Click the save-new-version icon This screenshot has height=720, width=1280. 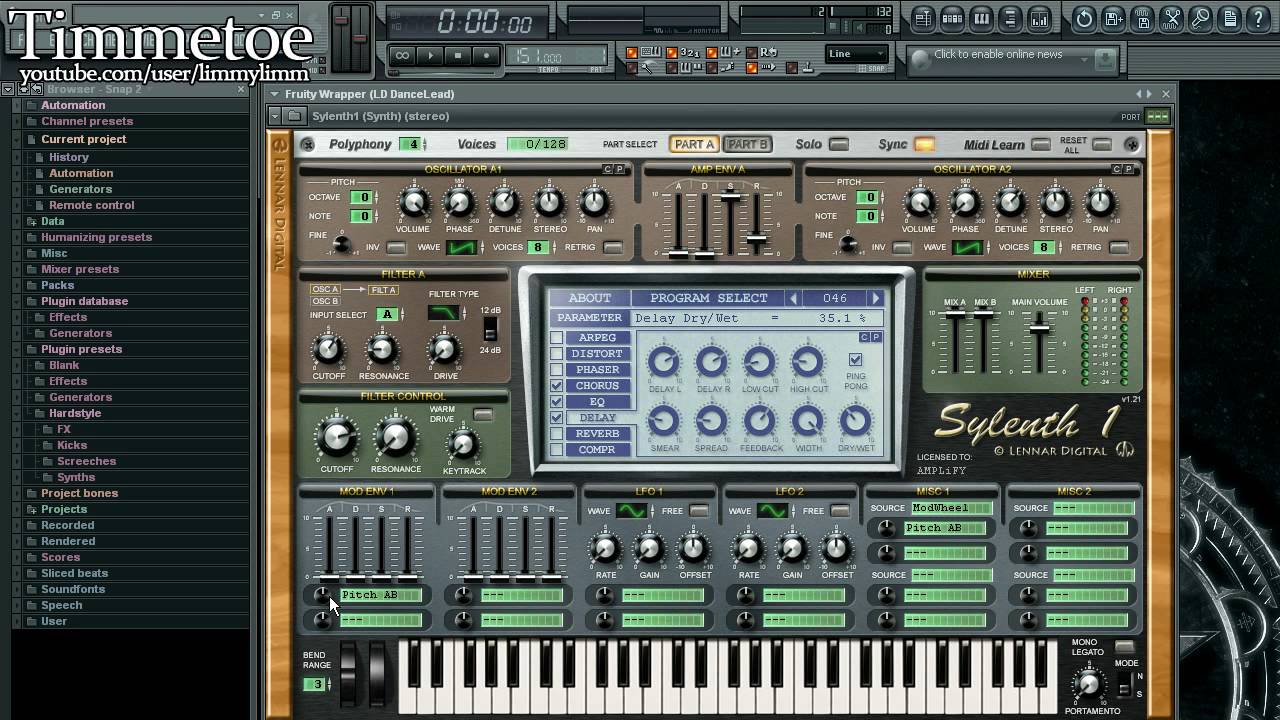[1113, 19]
